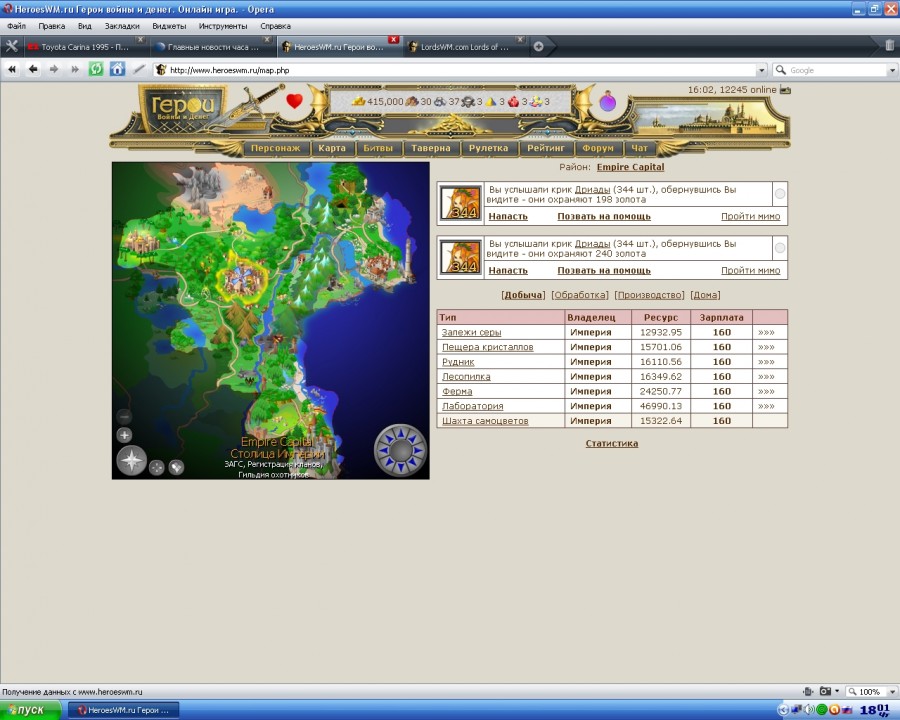The image size is (900, 720).
Task: Click the purple mana potion icon
Action: (x=608, y=102)
